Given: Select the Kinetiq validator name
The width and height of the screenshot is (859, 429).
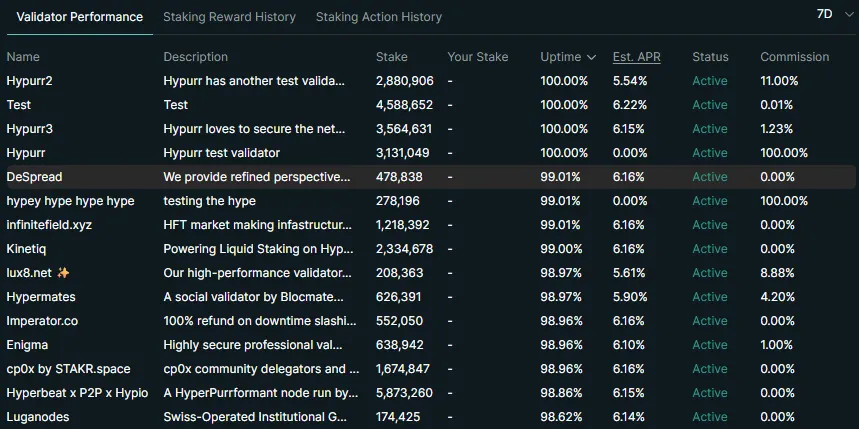Looking at the screenshot, I should click(26, 249).
